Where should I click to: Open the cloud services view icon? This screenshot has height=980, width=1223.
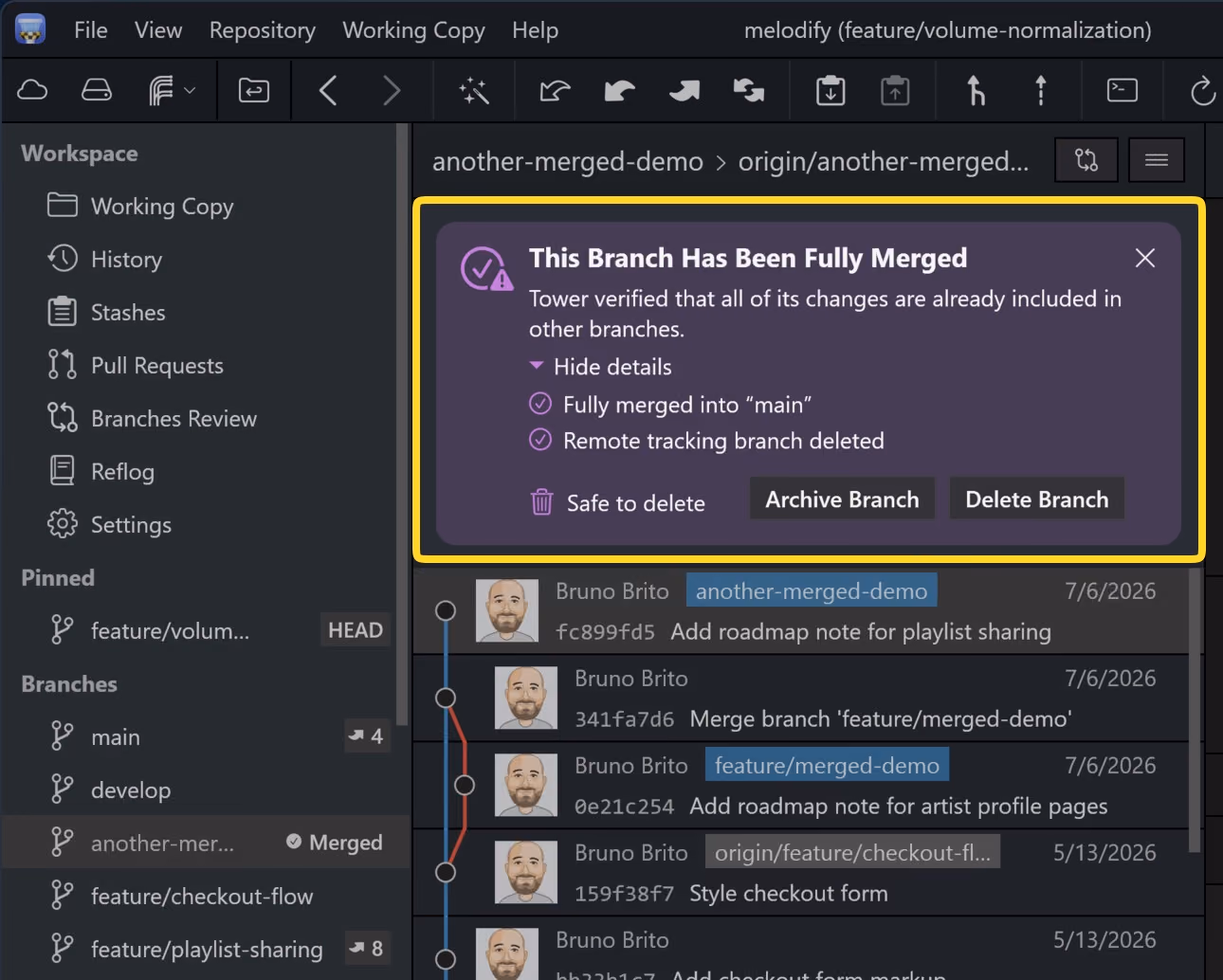coord(32,90)
